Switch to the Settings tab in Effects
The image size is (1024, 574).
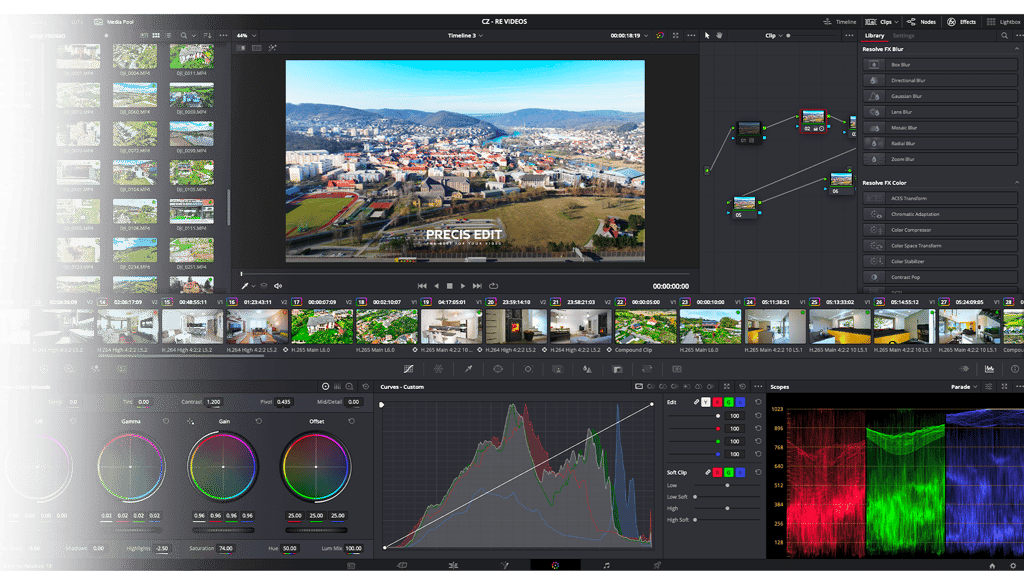[x=903, y=35]
